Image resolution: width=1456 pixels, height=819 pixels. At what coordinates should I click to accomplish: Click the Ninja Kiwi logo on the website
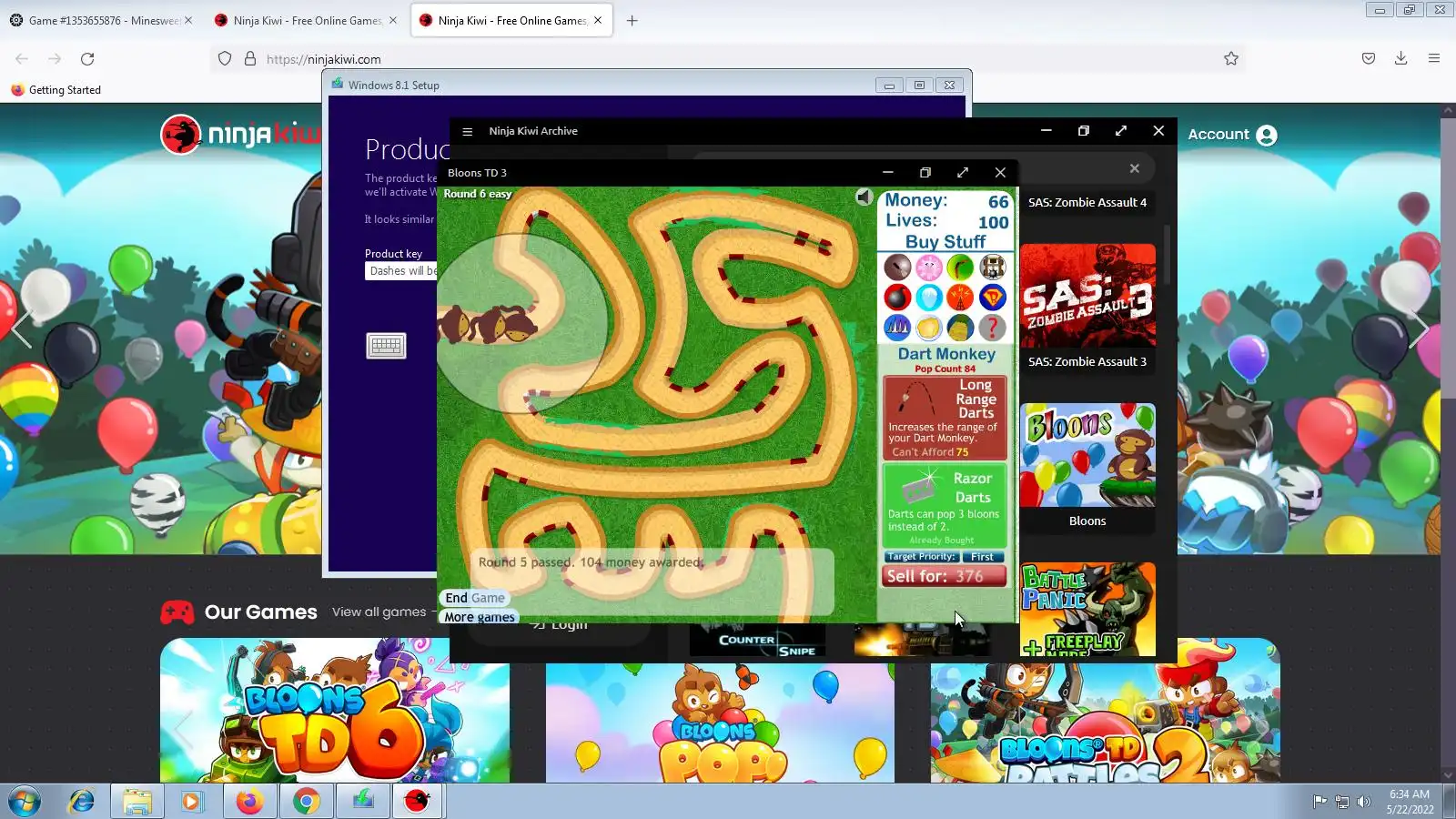[241, 135]
